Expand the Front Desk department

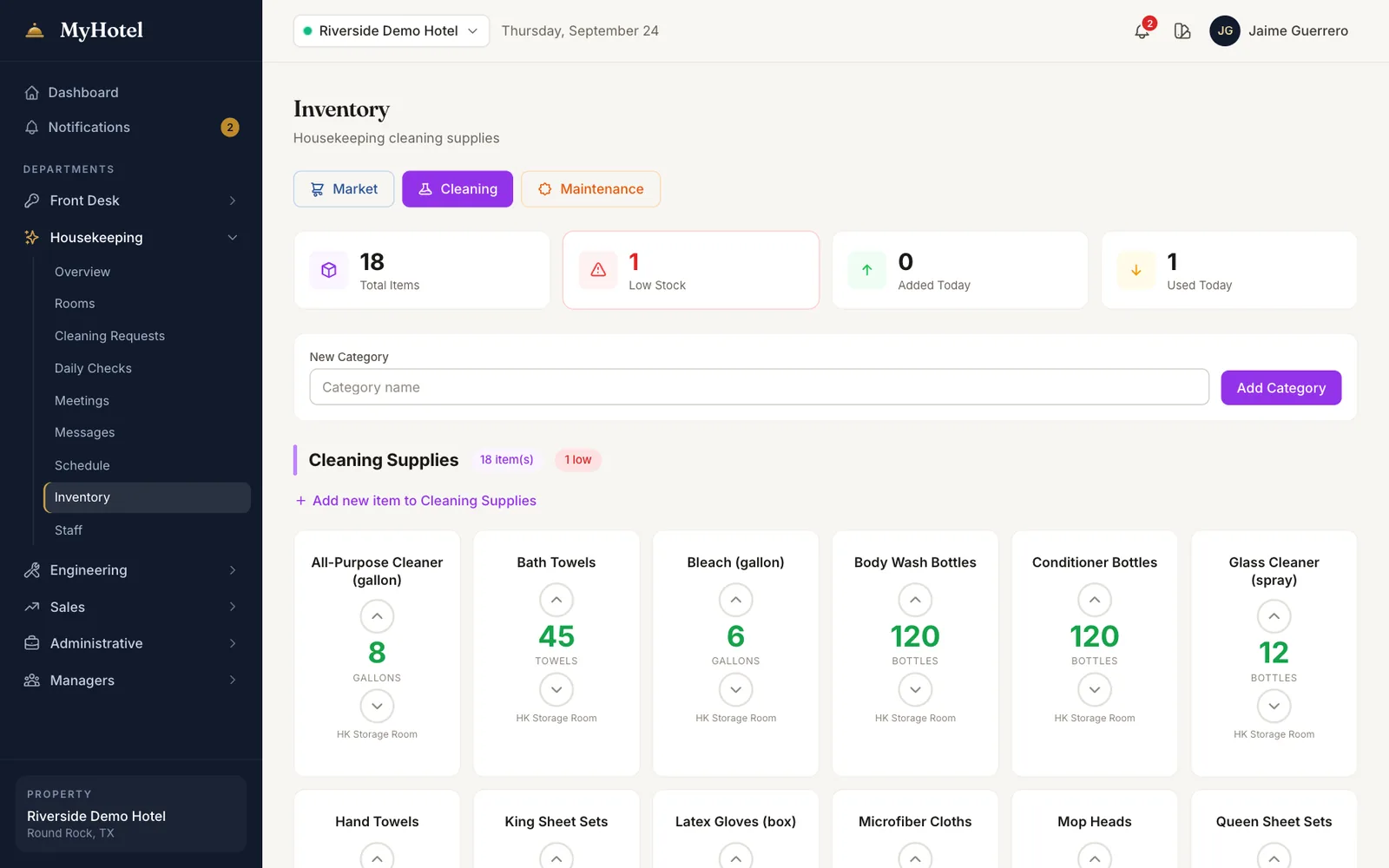coord(130,201)
